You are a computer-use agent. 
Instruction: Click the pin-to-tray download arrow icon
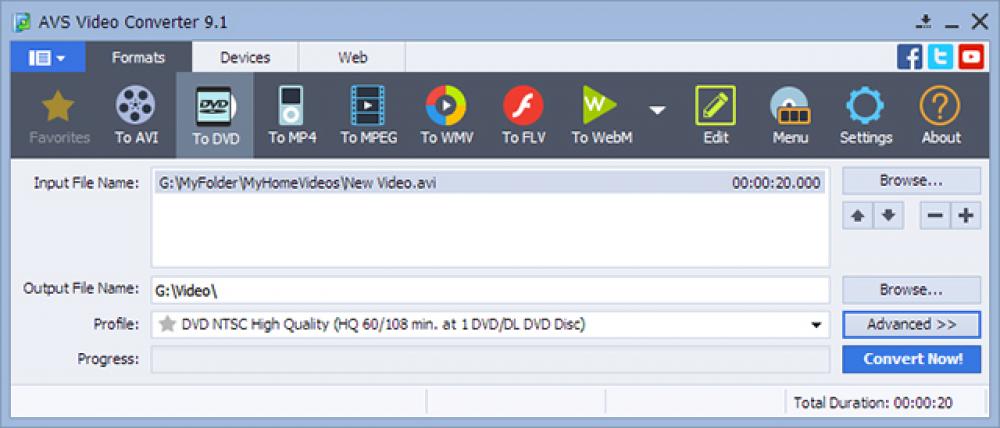point(924,22)
